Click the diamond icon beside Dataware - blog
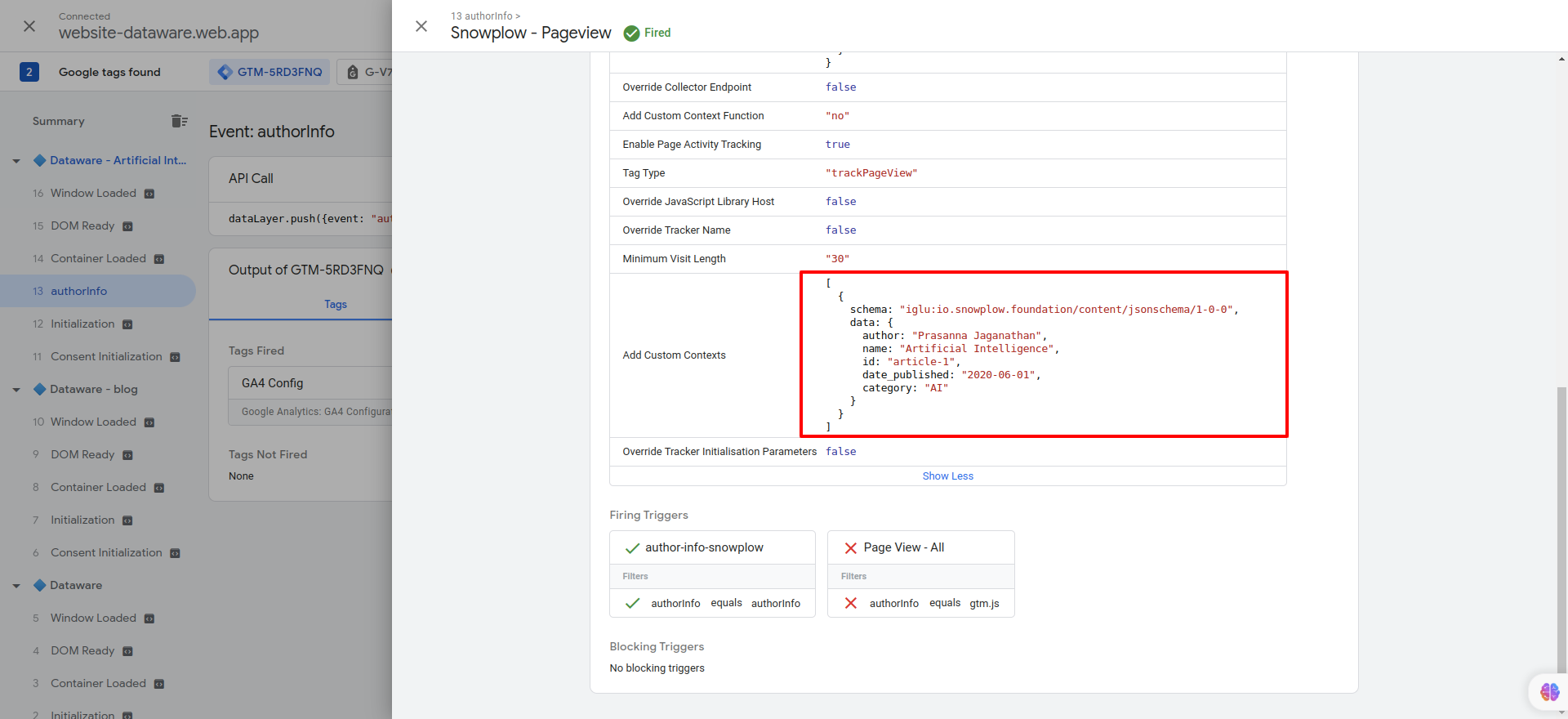Image resolution: width=1568 pixels, height=719 pixels. 39,389
